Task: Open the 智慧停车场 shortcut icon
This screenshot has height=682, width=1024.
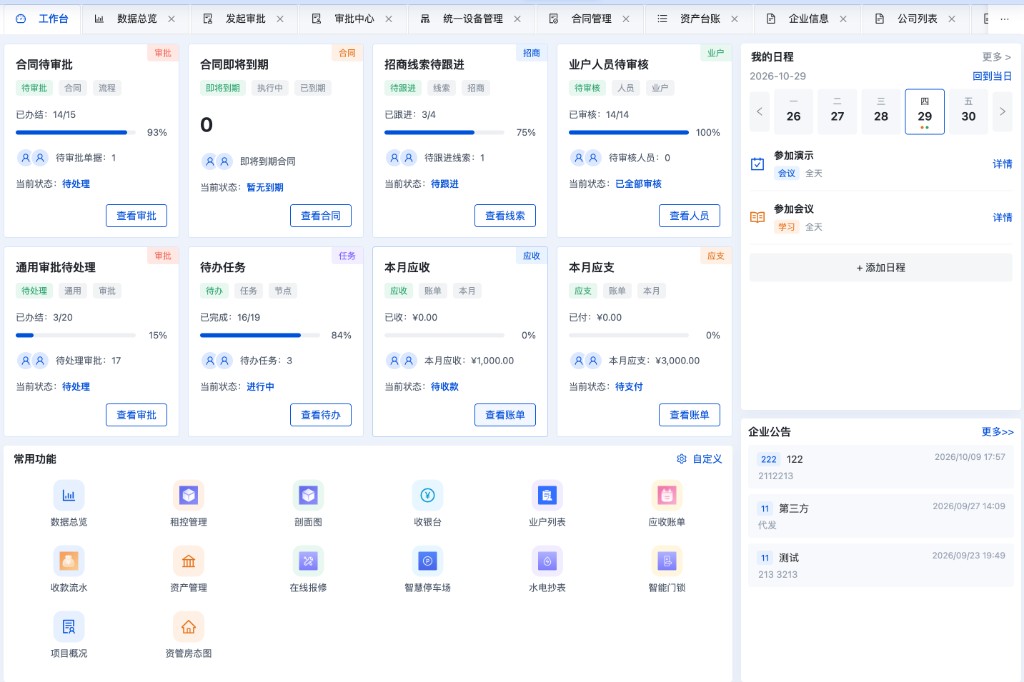Action: 428,560
